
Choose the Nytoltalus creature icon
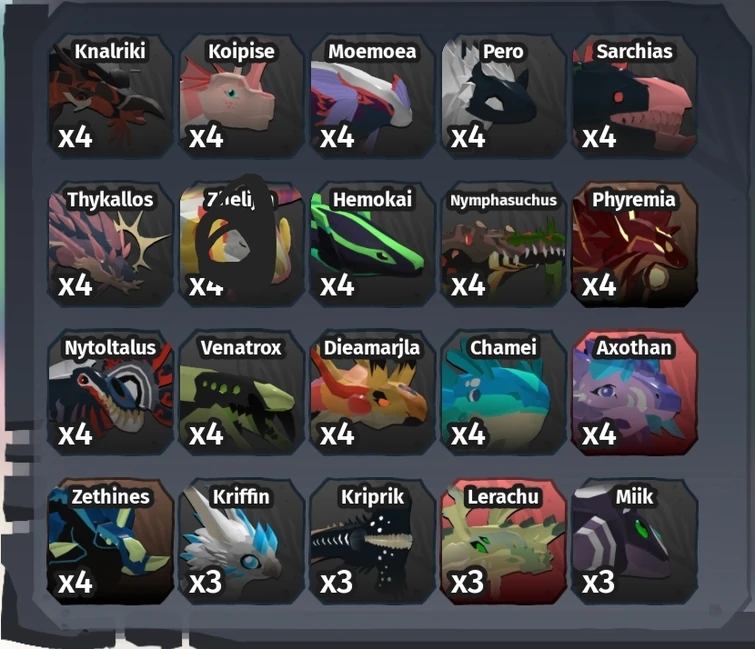[x=110, y=392]
